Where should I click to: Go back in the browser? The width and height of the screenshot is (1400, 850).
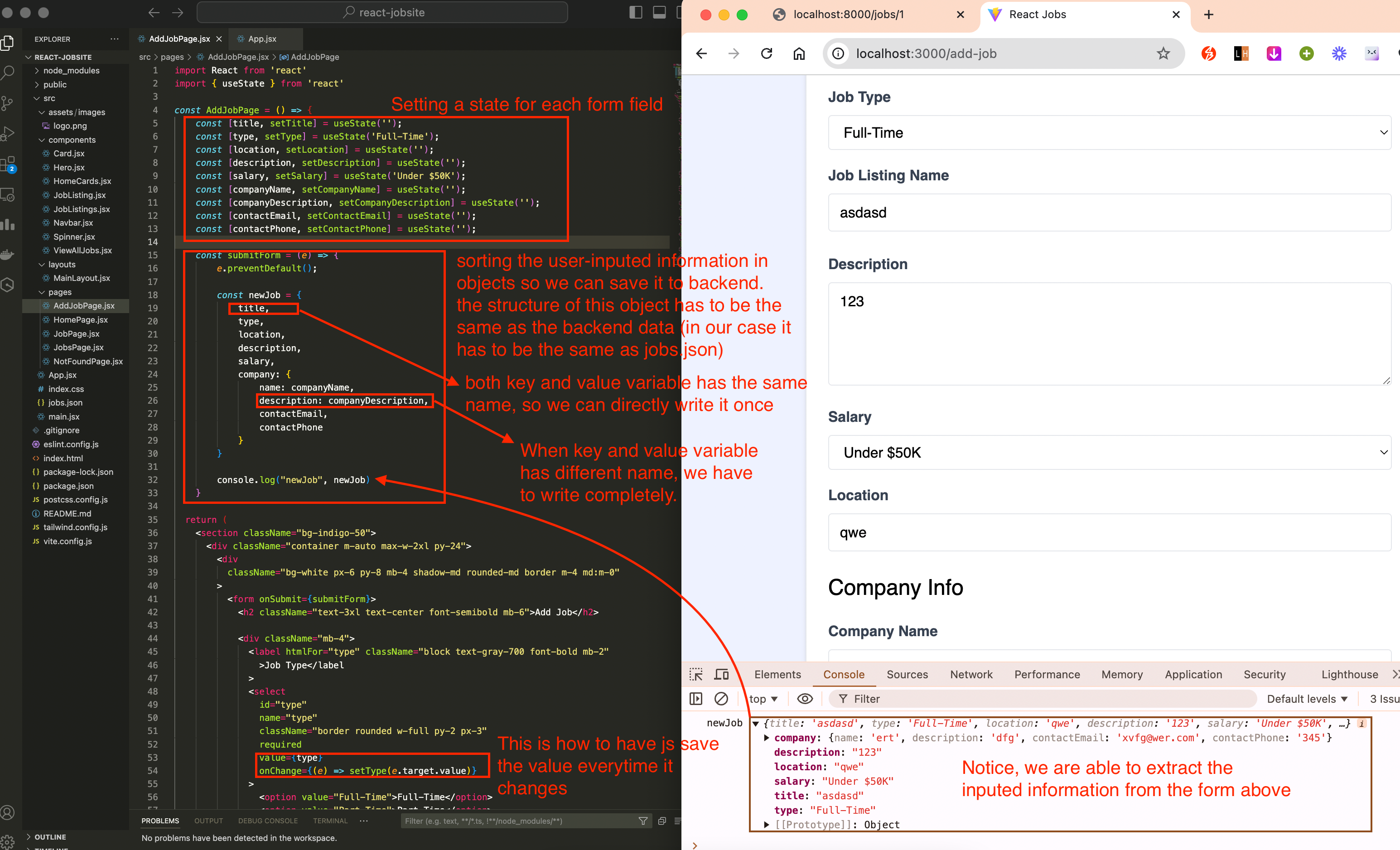pos(702,53)
